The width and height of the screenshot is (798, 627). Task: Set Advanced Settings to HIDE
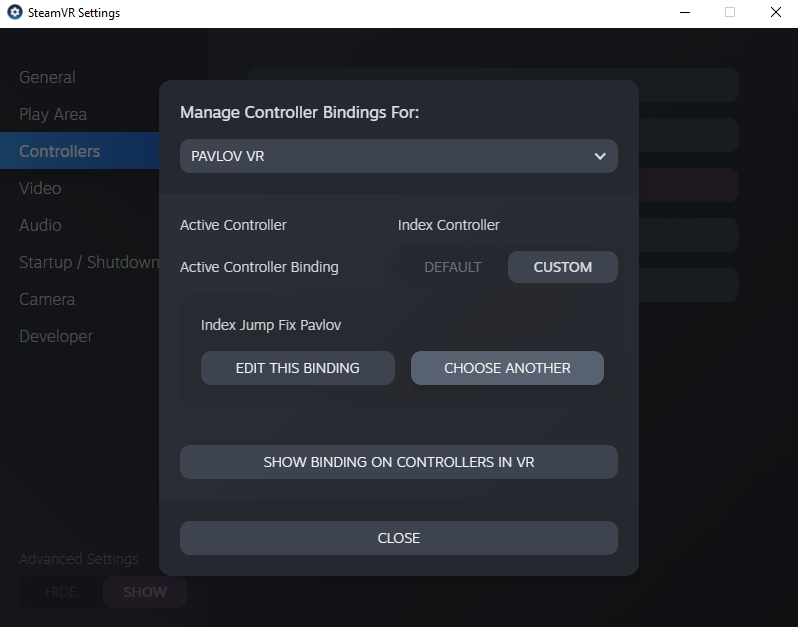tap(61, 592)
